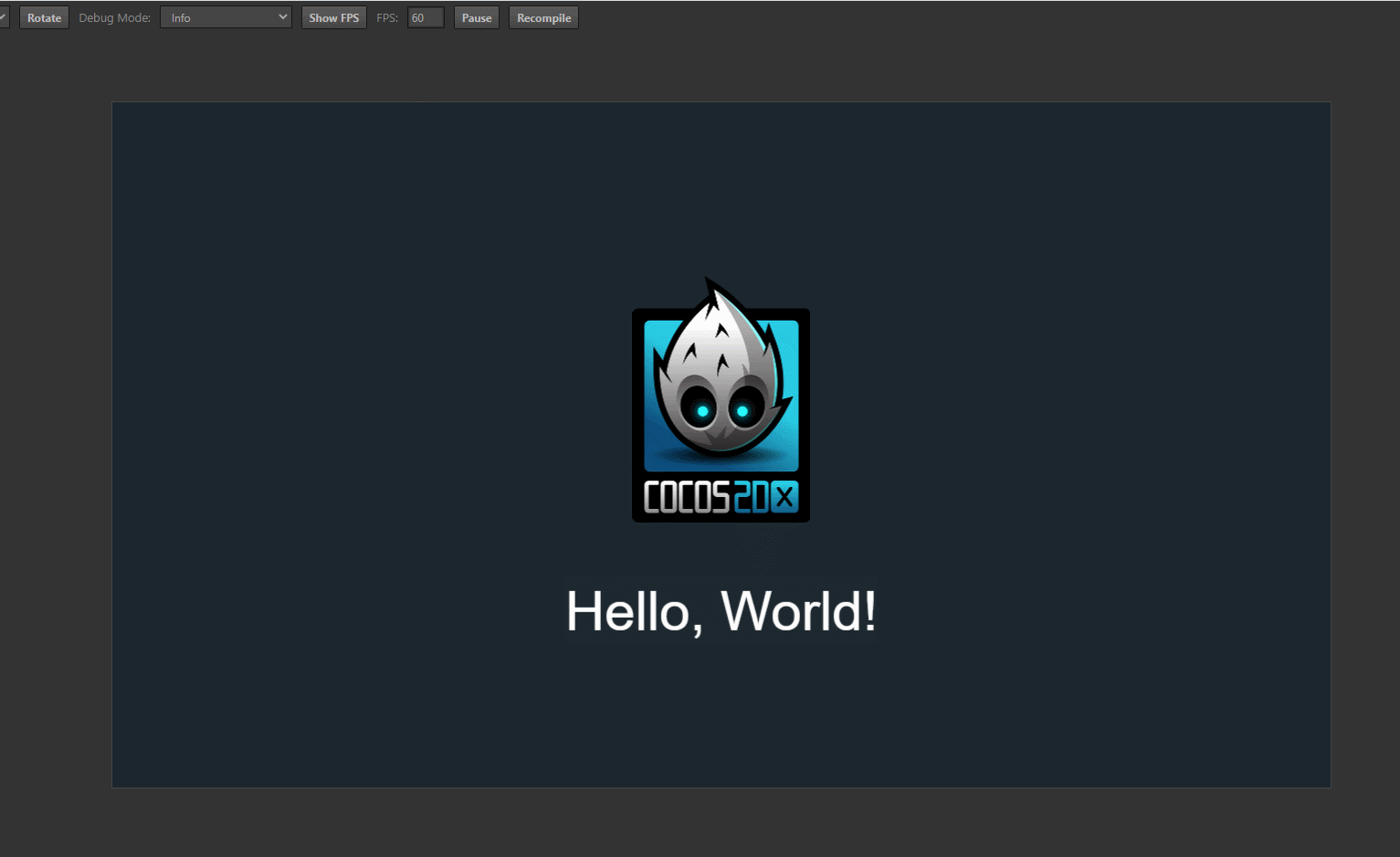Screen dimensions: 1400x857
Task: Recompile the project
Action: pos(543,17)
